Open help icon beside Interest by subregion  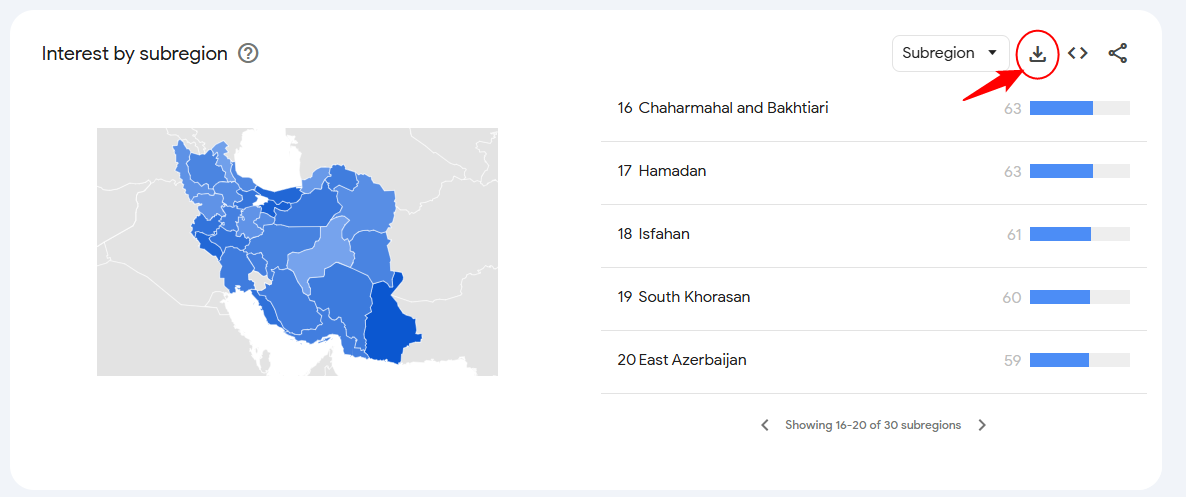pos(248,54)
